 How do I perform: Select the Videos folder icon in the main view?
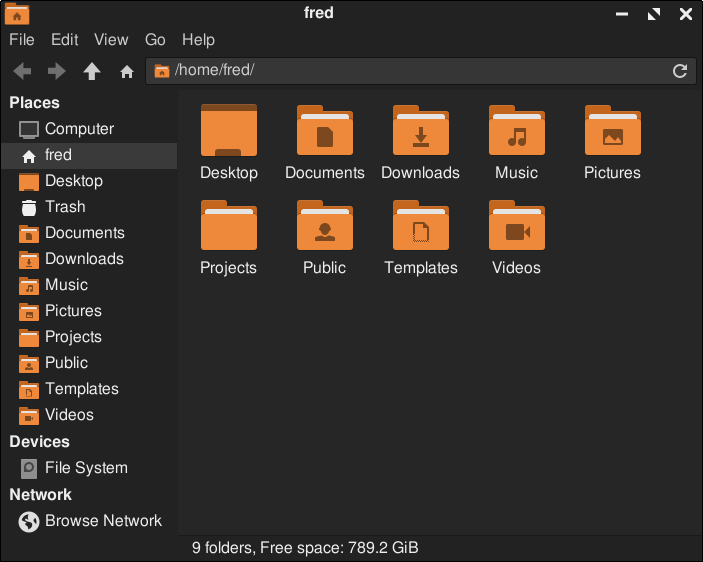[x=516, y=225]
